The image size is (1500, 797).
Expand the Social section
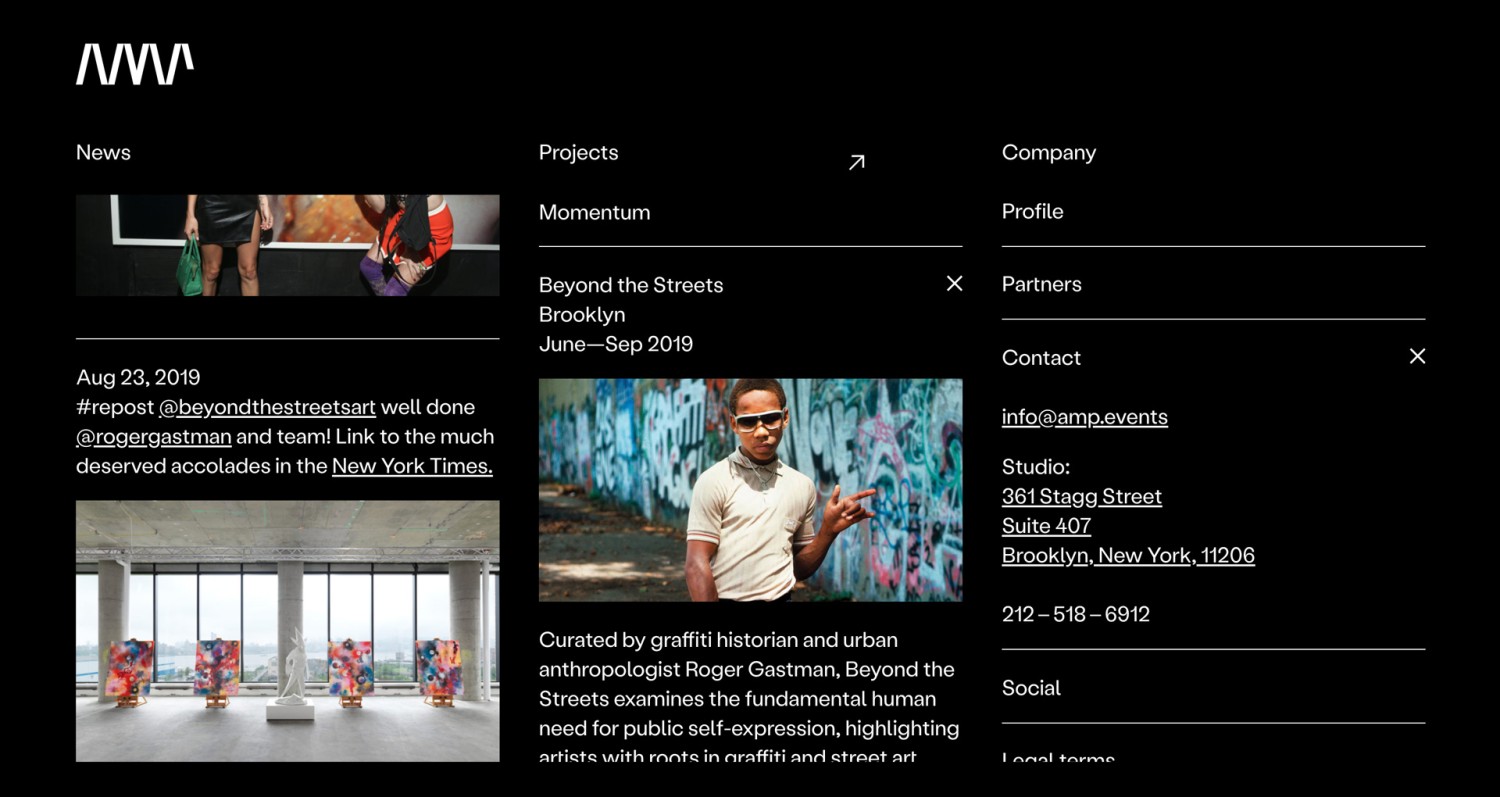pos(1031,688)
